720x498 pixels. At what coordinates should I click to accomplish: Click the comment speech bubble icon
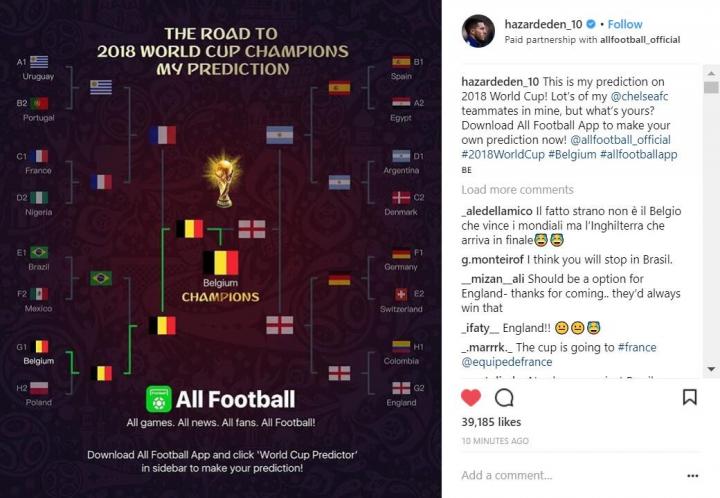[x=504, y=397]
